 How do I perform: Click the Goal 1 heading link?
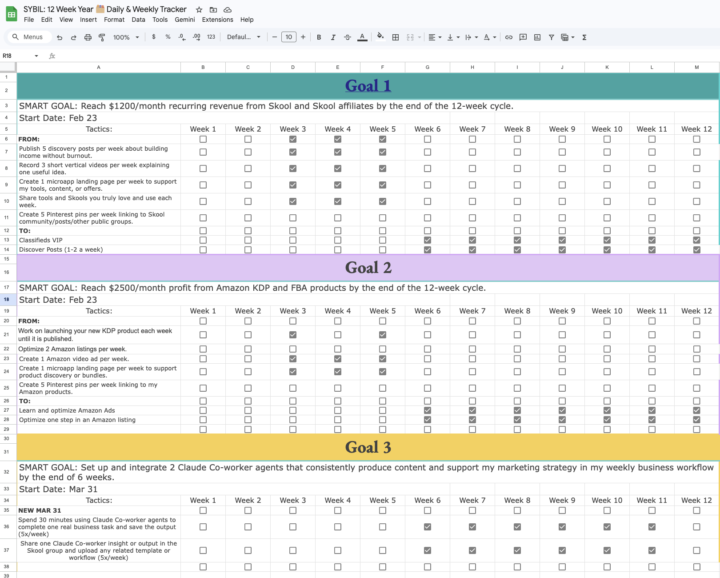pyautogui.click(x=368, y=86)
